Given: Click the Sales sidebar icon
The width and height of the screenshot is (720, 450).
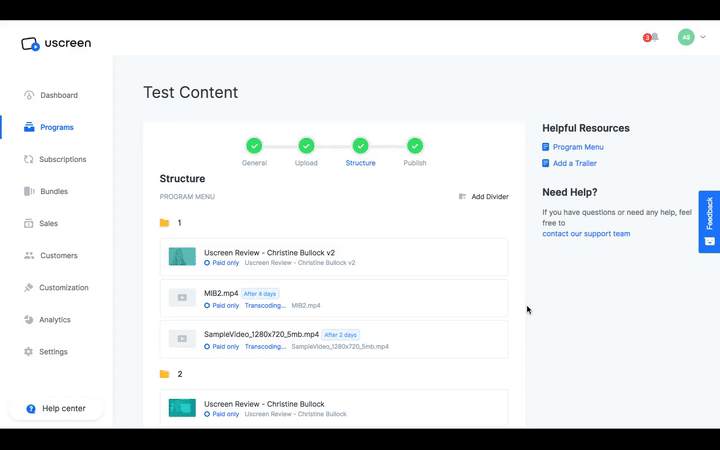Looking at the screenshot, I should pyautogui.click(x=28, y=223).
